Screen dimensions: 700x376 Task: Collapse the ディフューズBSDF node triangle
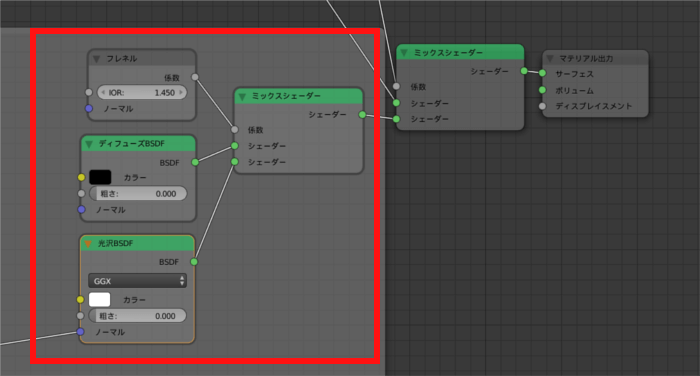pos(89,144)
